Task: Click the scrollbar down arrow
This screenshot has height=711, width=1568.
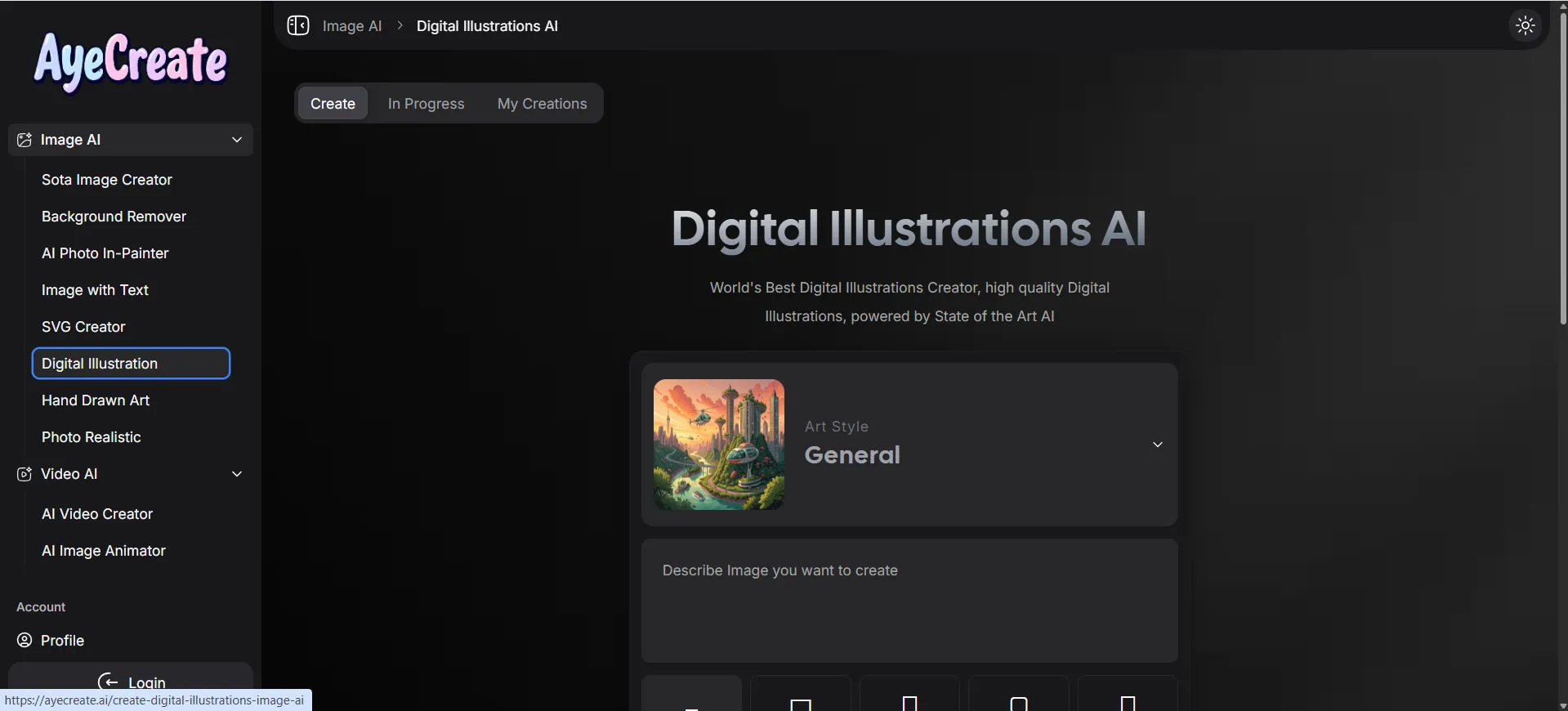Action: click(1562, 705)
